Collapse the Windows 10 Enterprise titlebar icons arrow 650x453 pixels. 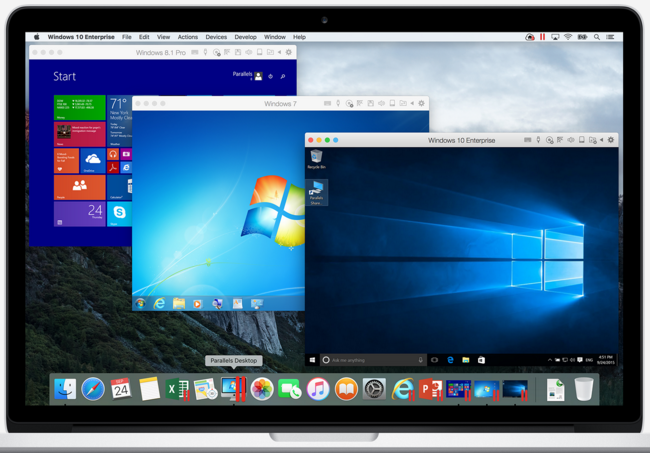(x=601, y=140)
